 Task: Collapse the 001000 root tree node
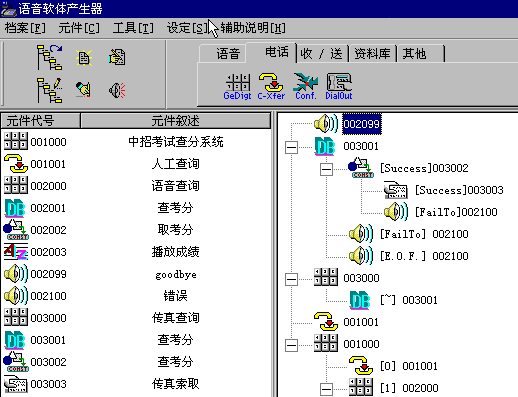pyautogui.click(x=291, y=345)
